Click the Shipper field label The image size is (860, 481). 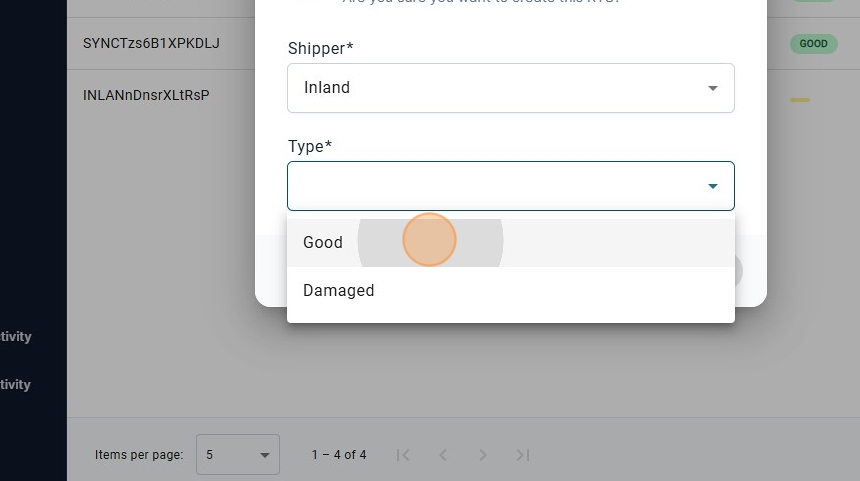point(320,49)
